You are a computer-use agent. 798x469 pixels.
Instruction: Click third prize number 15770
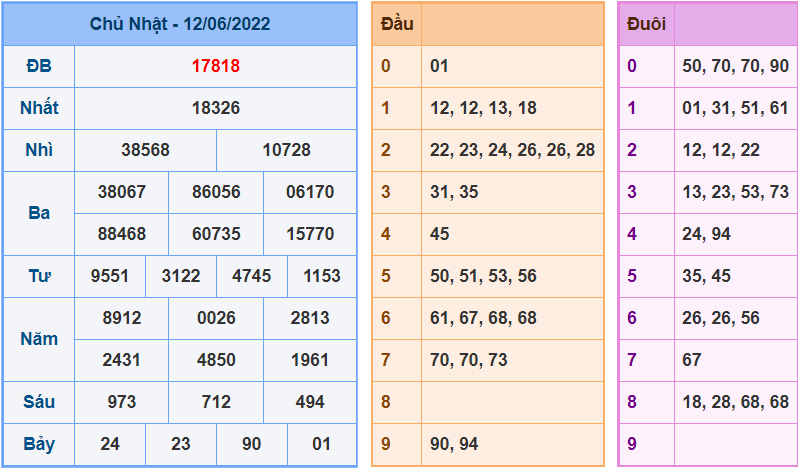pos(310,234)
